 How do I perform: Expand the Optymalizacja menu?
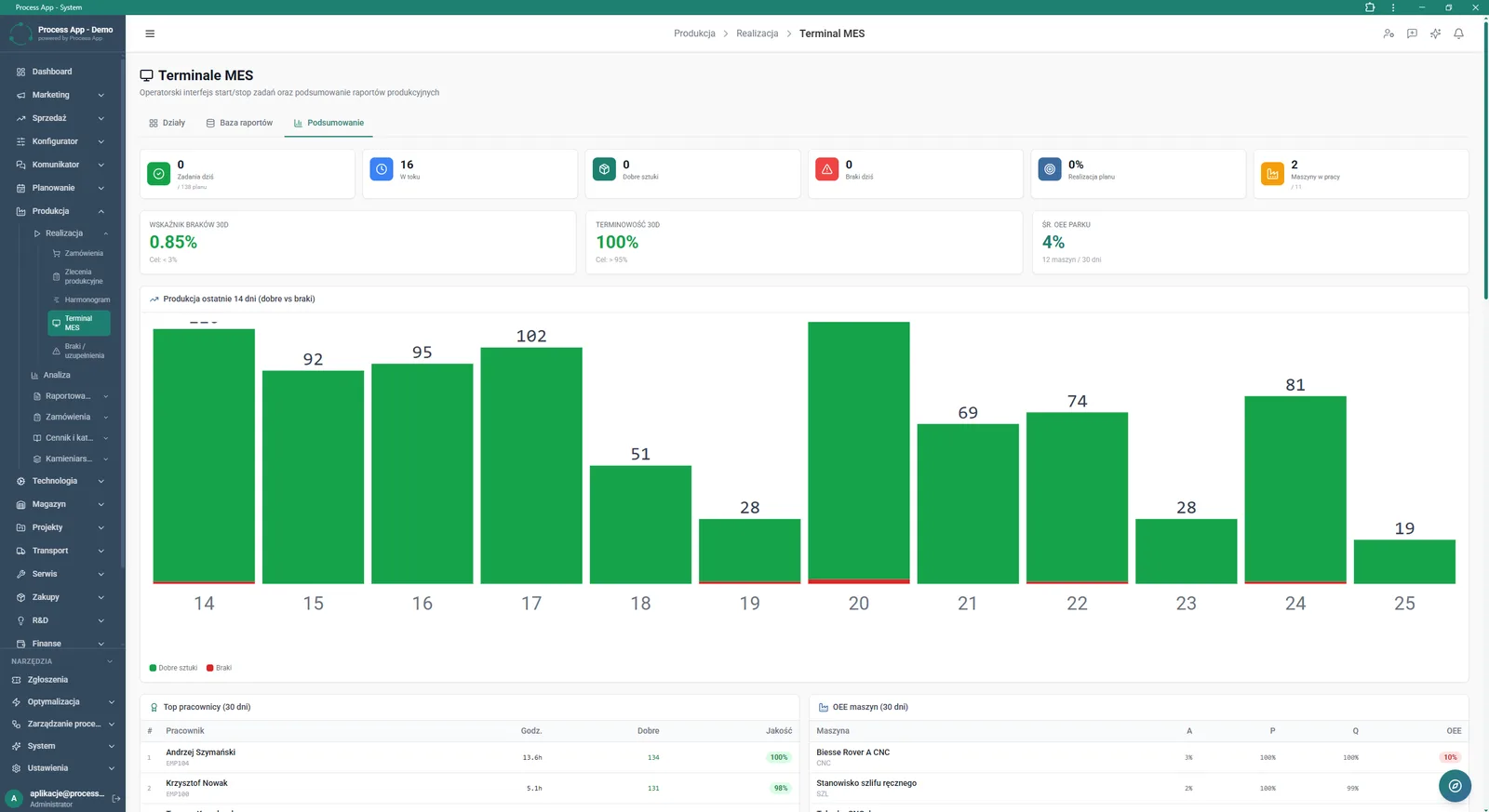[x=61, y=702]
